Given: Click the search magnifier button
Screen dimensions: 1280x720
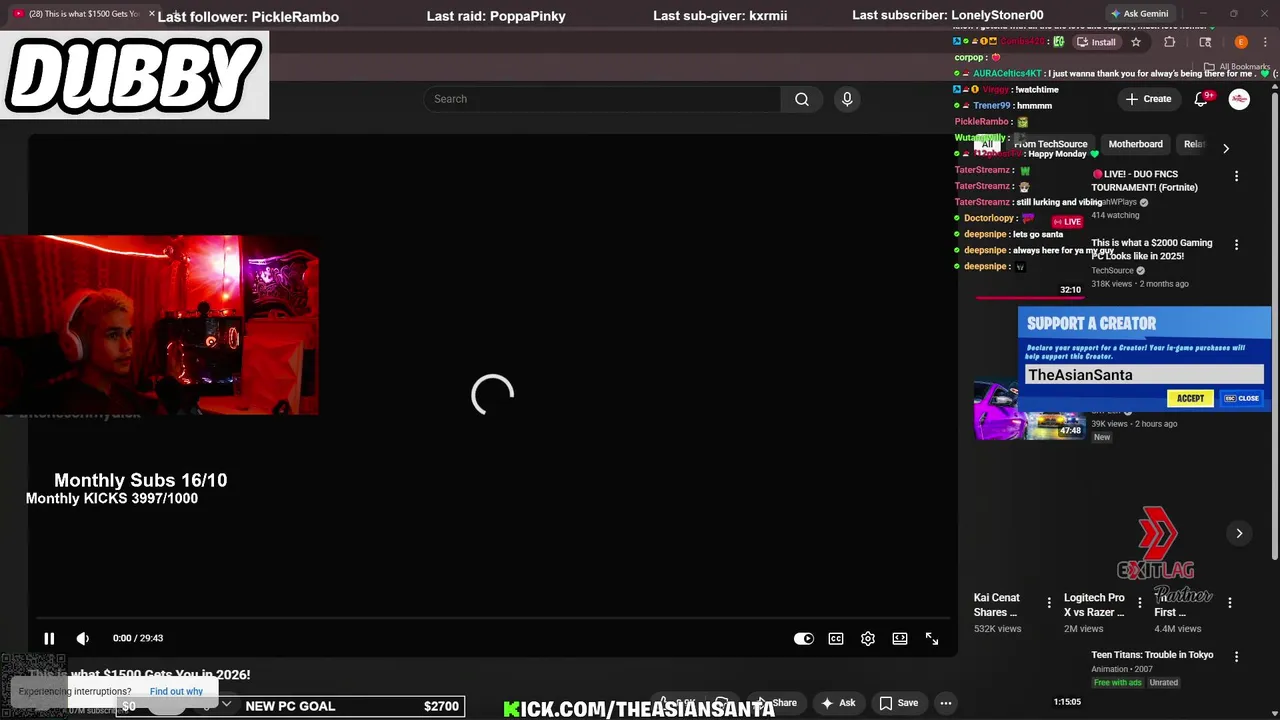Looking at the screenshot, I should [x=802, y=99].
